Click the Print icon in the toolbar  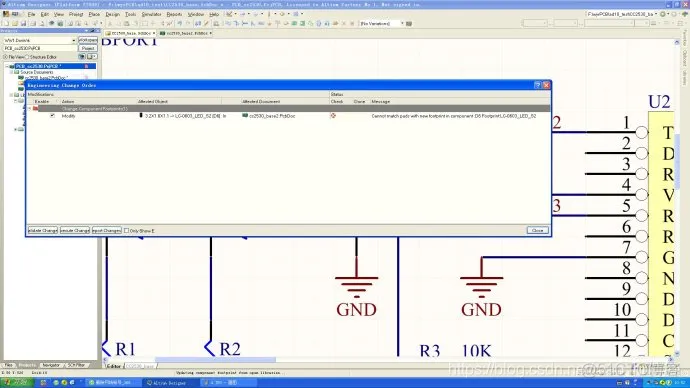[33, 23]
